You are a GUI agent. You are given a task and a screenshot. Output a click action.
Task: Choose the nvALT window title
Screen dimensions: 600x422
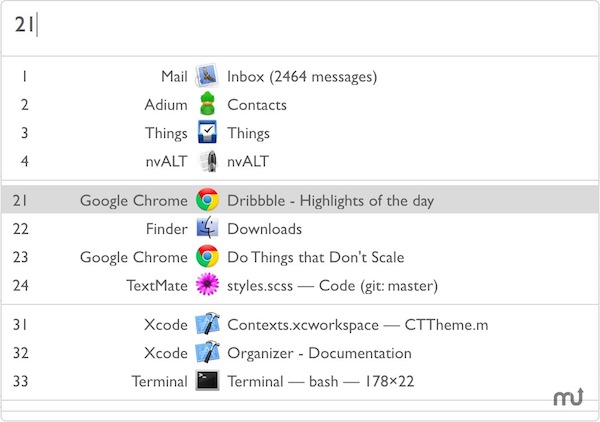tap(248, 161)
